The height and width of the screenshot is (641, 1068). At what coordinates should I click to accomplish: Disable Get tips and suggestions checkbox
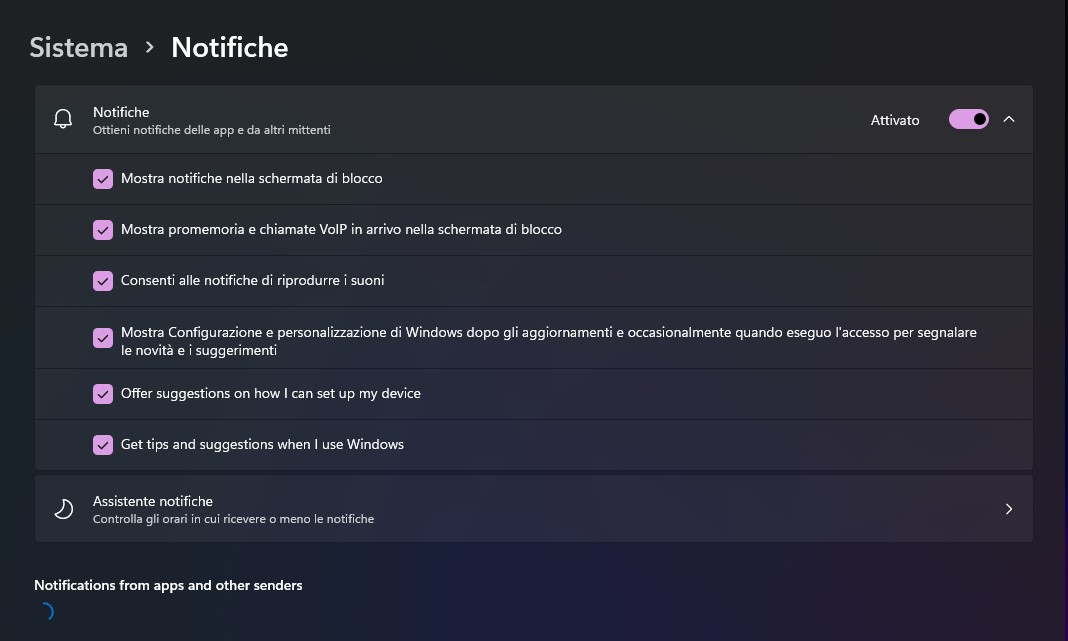coord(103,445)
